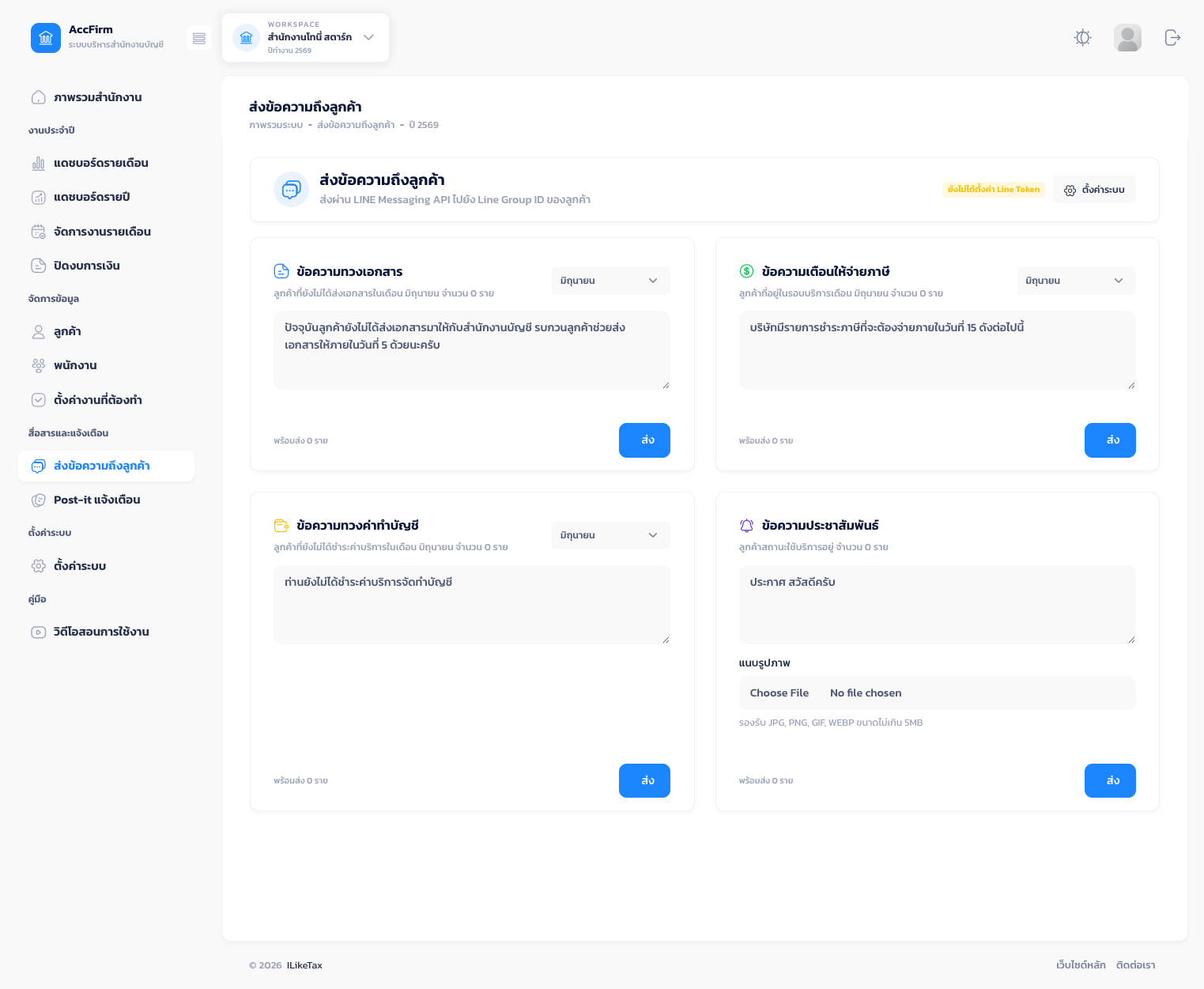Viewport: 1204px width, 989px height.
Task: Click the home icon for ภาพรวมสำนักงาน
Action: [x=38, y=97]
